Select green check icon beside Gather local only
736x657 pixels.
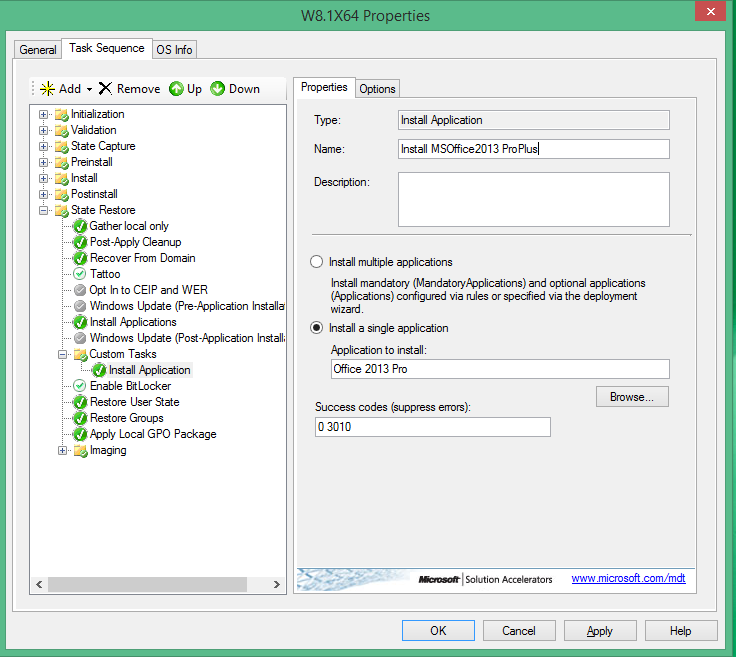click(x=81, y=226)
